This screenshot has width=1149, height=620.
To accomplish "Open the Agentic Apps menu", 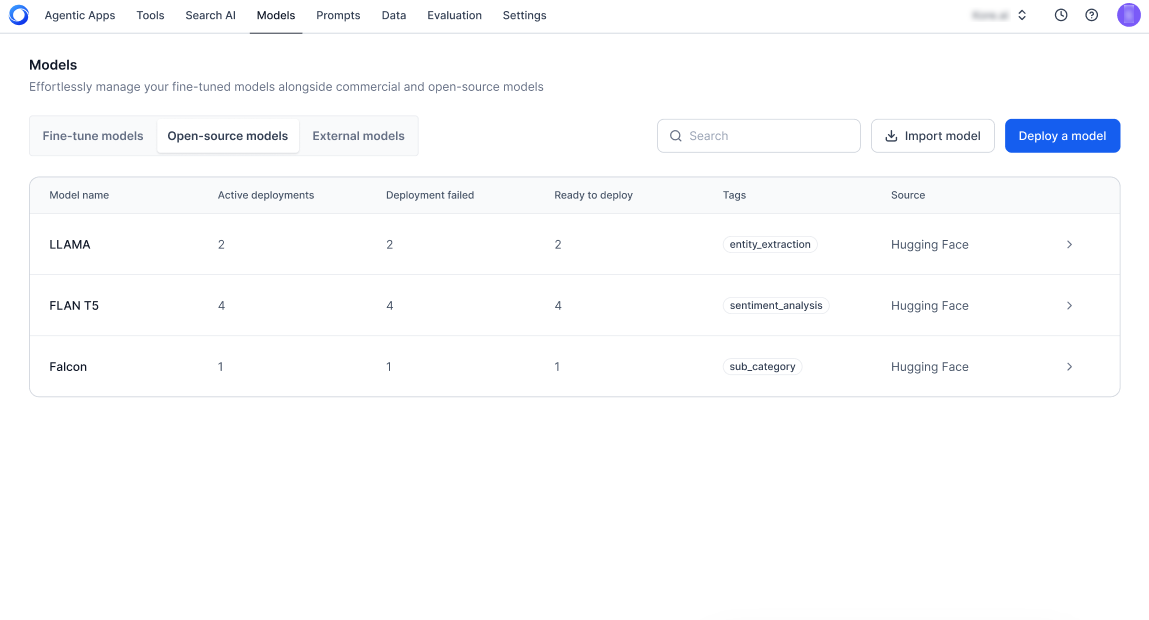I will click(80, 16).
